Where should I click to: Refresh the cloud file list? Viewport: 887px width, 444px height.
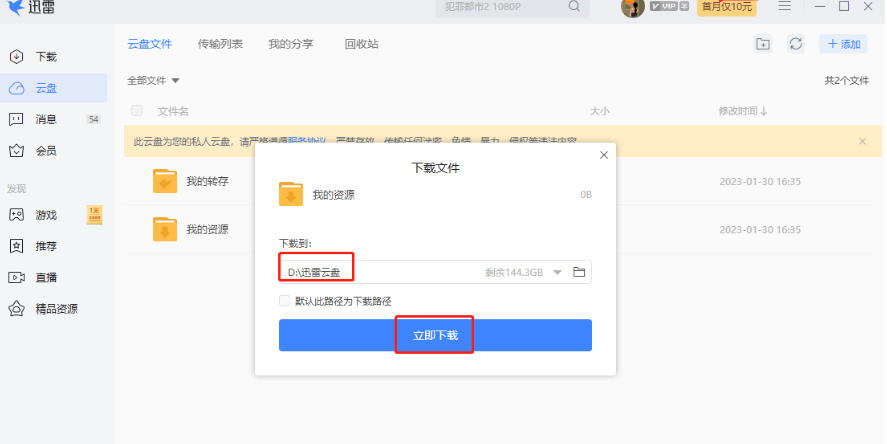[796, 44]
